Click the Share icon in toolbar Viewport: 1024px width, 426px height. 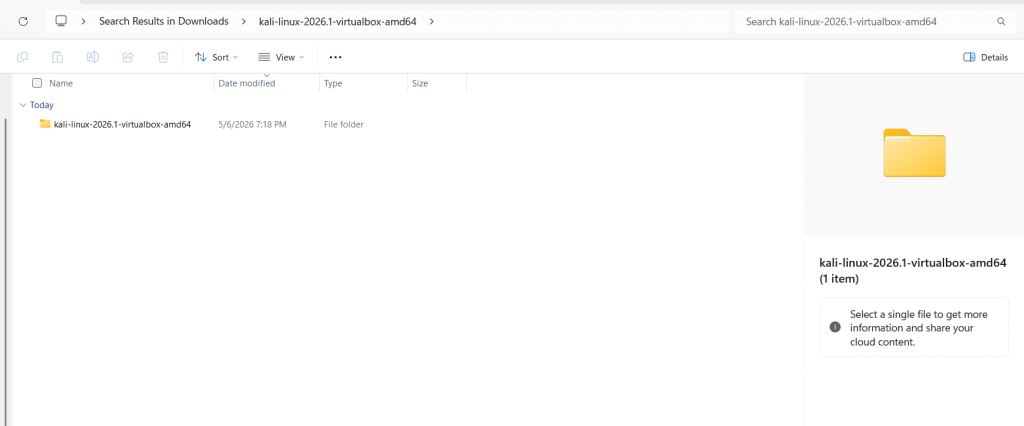point(128,57)
